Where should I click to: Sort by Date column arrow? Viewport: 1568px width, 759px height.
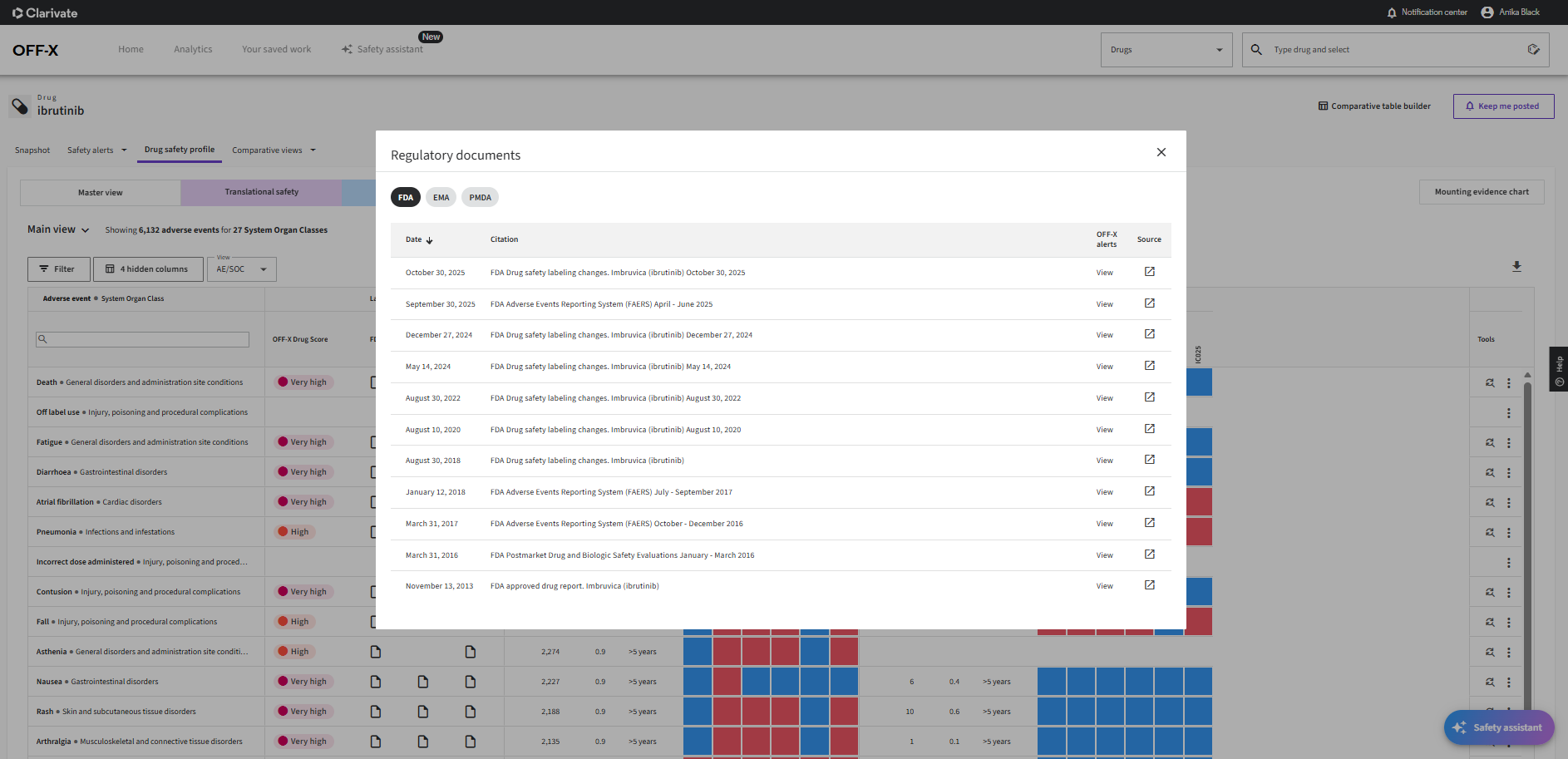[x=429, y=240]
